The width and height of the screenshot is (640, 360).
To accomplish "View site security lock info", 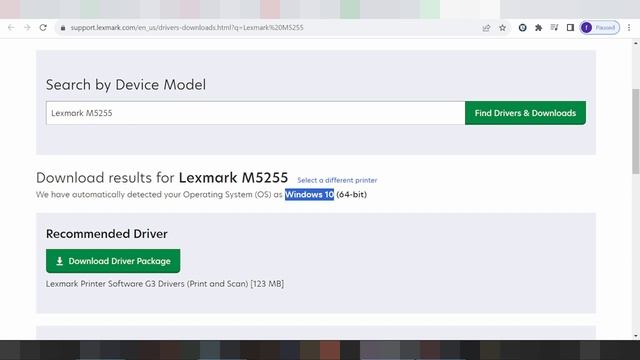I will [62, 28].
